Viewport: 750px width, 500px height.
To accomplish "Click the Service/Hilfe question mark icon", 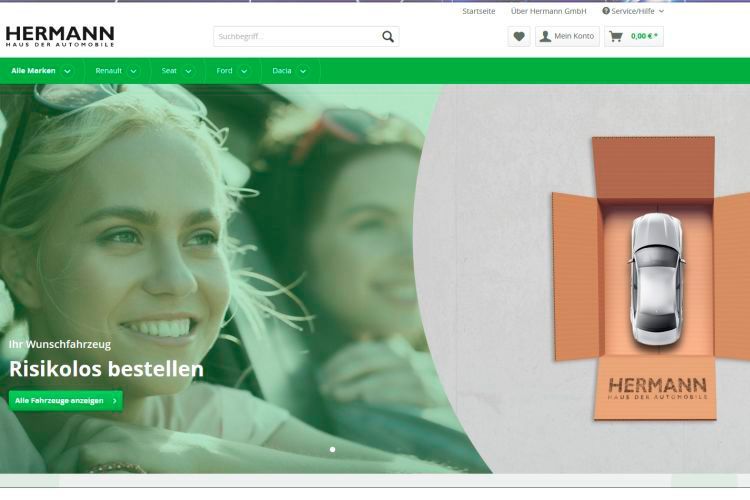I will [606, 11].
